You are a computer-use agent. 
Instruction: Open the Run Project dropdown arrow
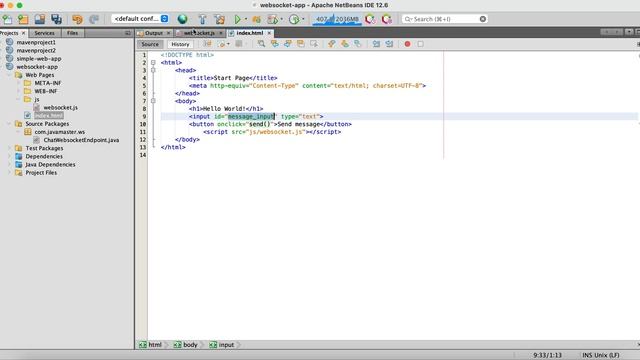(x=246, y=19)
